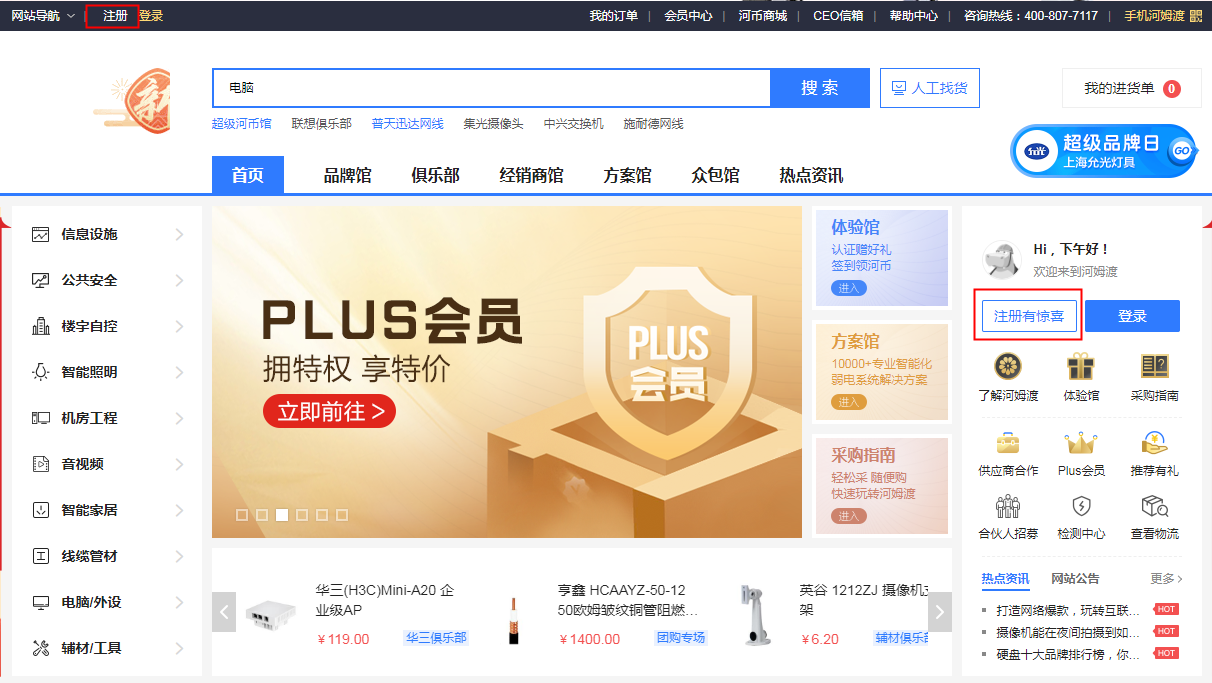The image size is (1212, 683).
Task: Expand the 信息设施 category arrow
Action: (x=180, y=235)
